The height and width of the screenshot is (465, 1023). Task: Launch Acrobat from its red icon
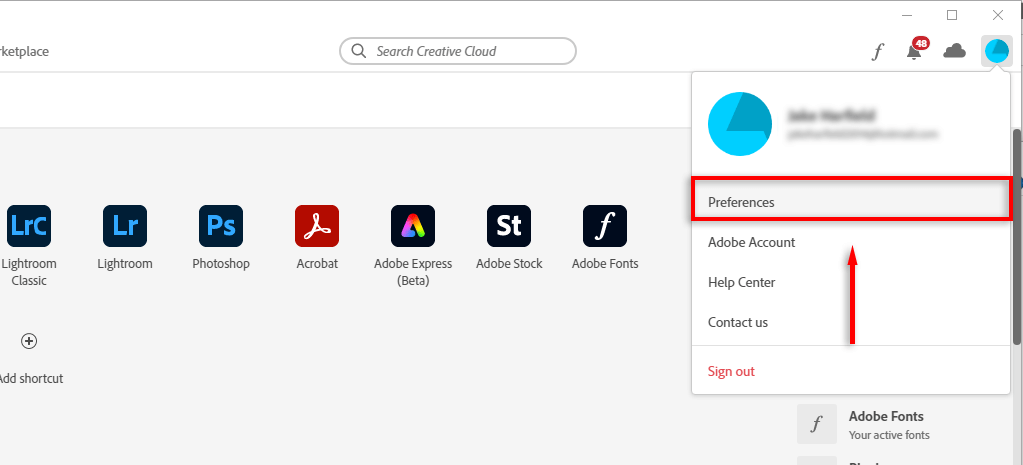(316, 226)
